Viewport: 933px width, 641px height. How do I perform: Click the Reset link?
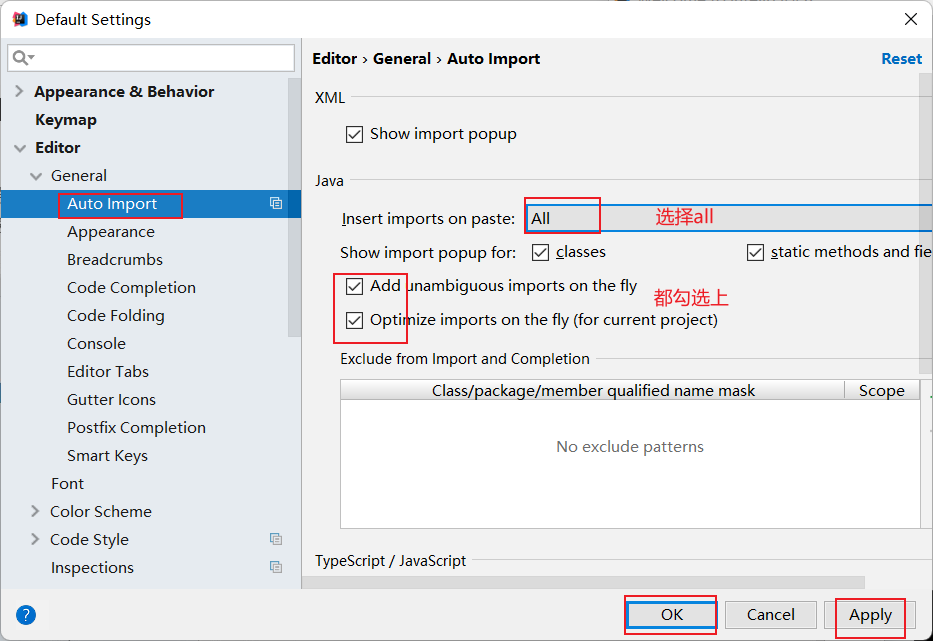[901, 58]
